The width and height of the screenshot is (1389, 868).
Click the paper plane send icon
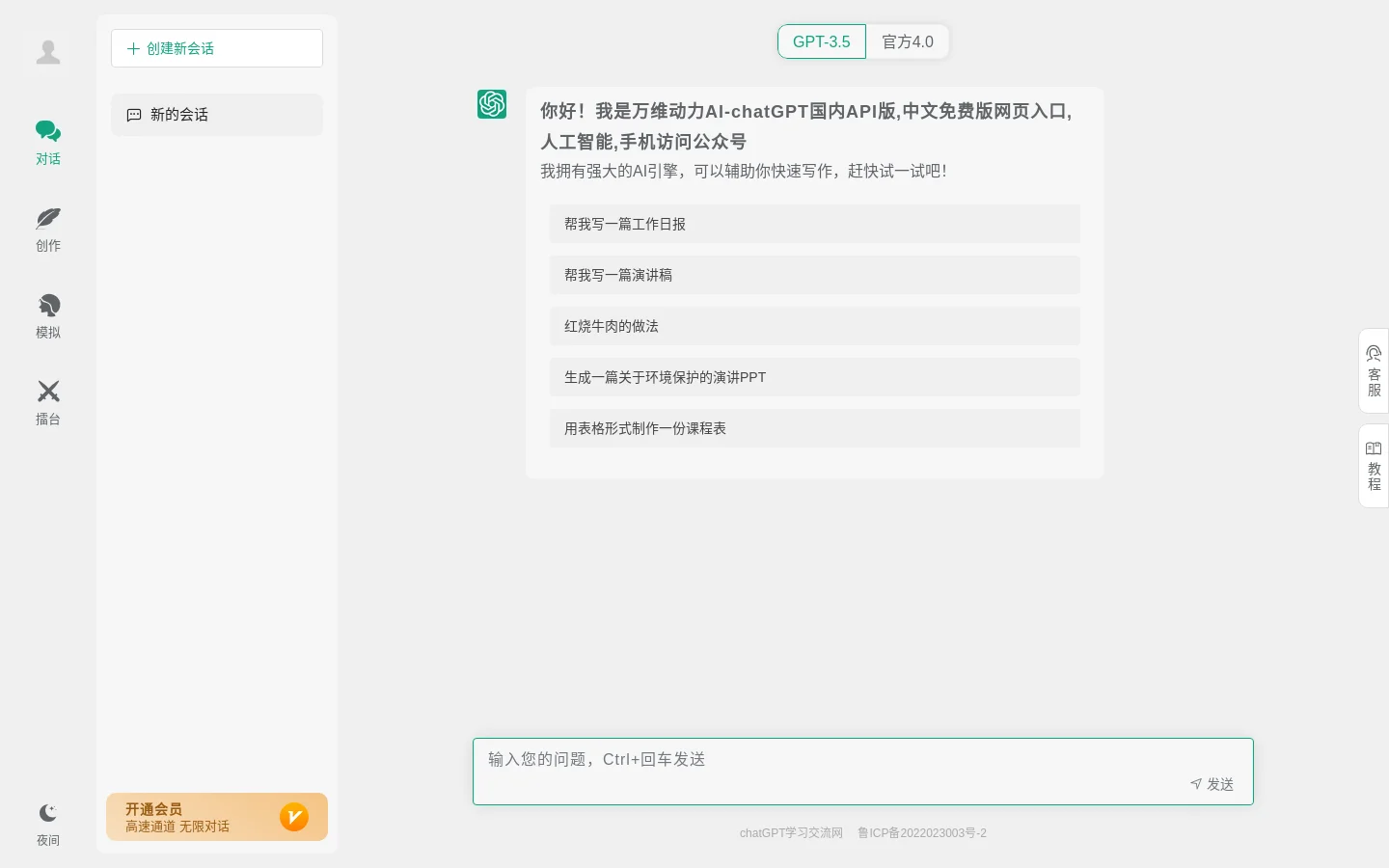click(1196, 784)
